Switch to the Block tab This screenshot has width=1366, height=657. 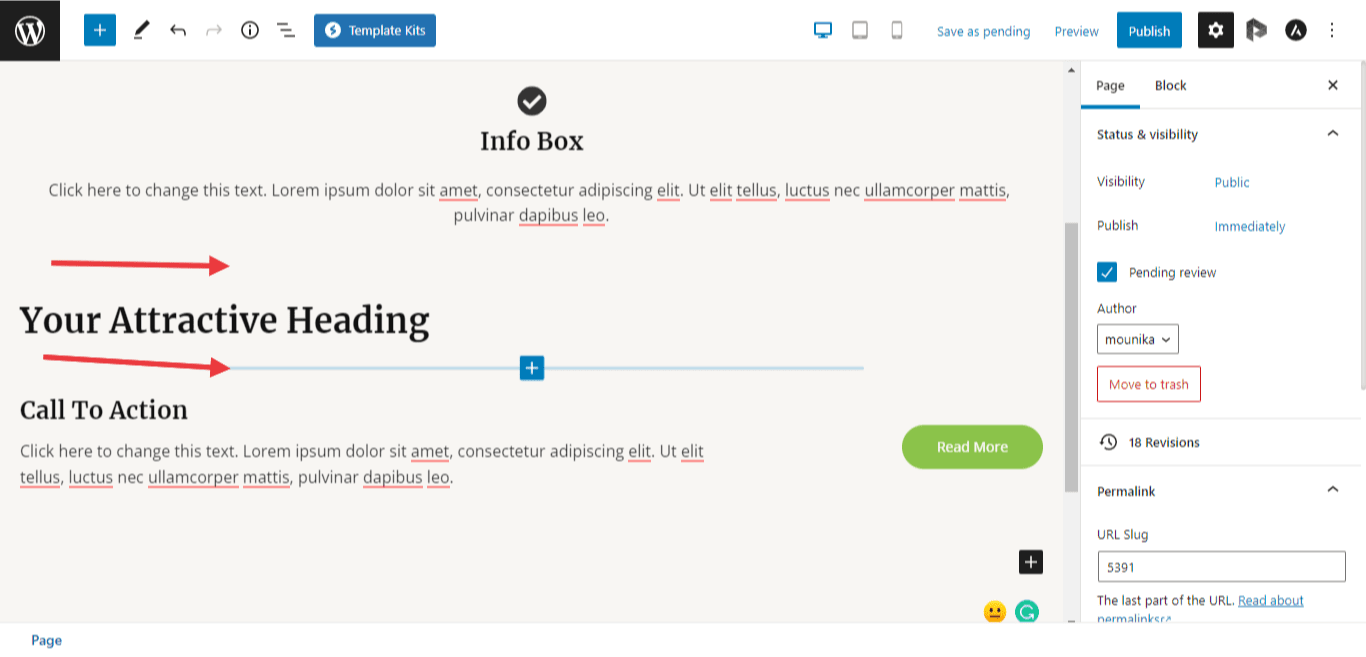click(x=1170, y=85)
